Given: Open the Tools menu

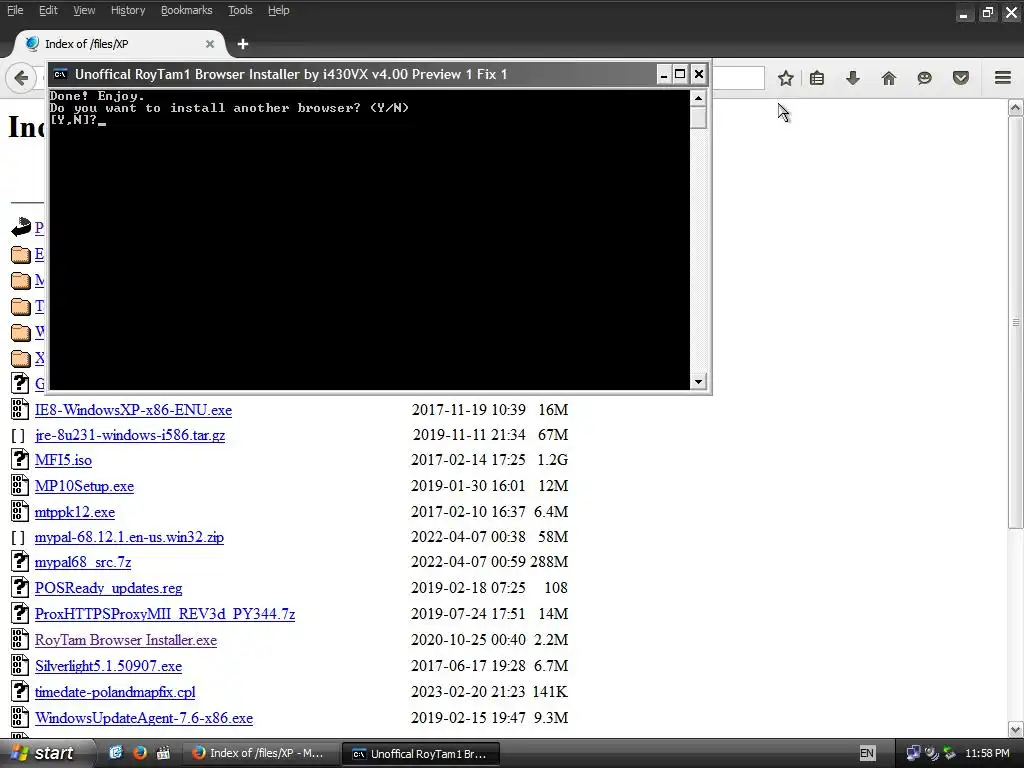Looking at the screenshot, I should 240,10.
